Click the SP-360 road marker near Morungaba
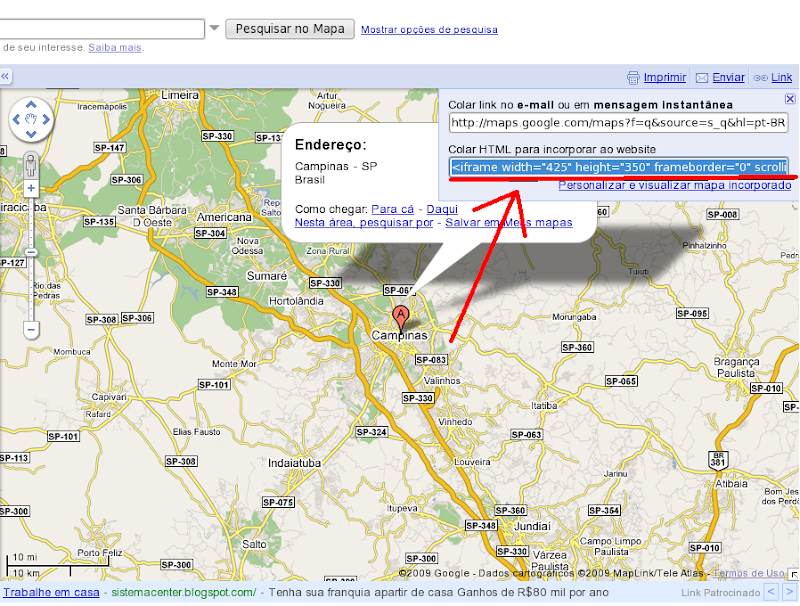The width and height of the screenshot is (800, 606). point(577,347)
